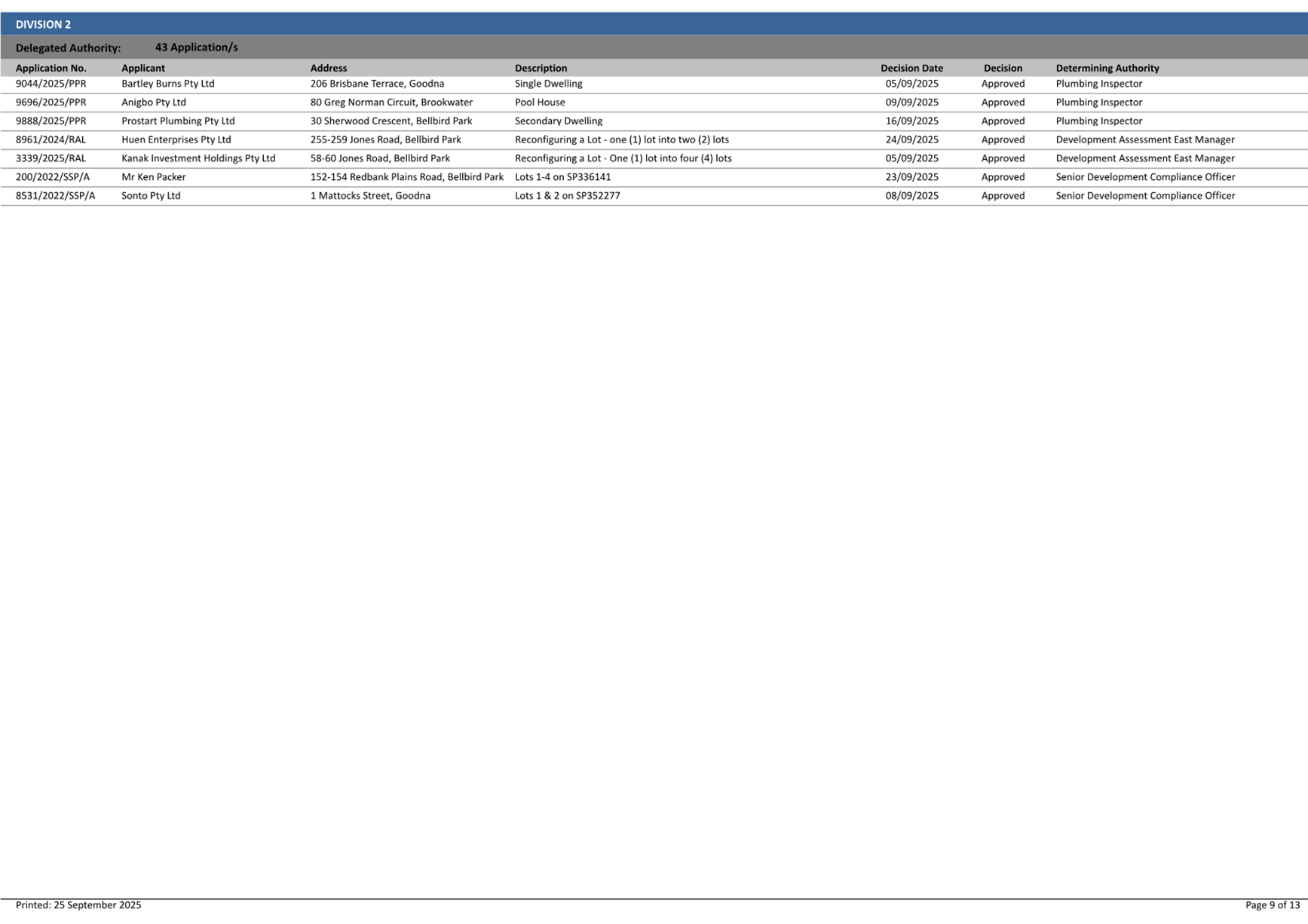The image size is (1308, 924).
Task: Click Approved in the Anigbo Pty Ltd row
Action: coord(1003,102)
